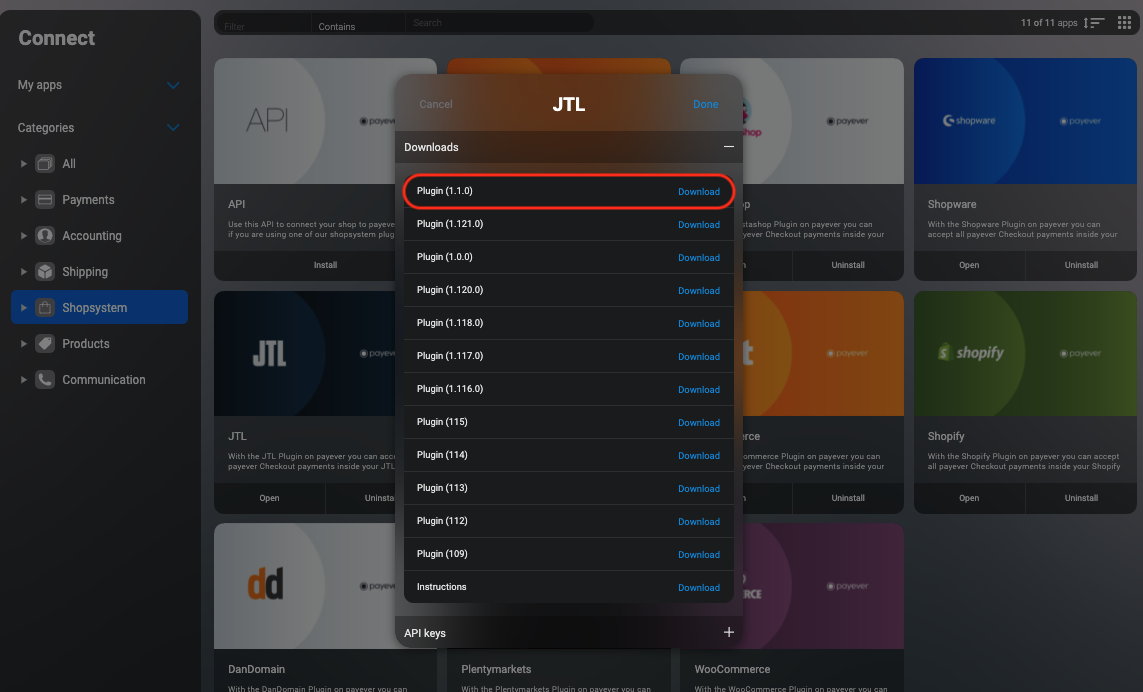Download Plugin (1.1.0)
Viewport: 1143px width, 692px height.
click(x=698, y=192)
